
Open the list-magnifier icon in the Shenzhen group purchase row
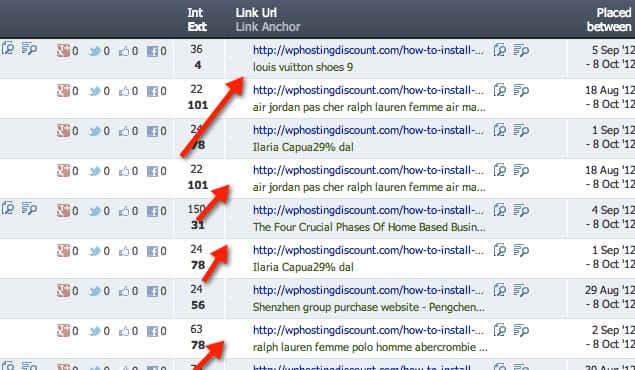521,290
